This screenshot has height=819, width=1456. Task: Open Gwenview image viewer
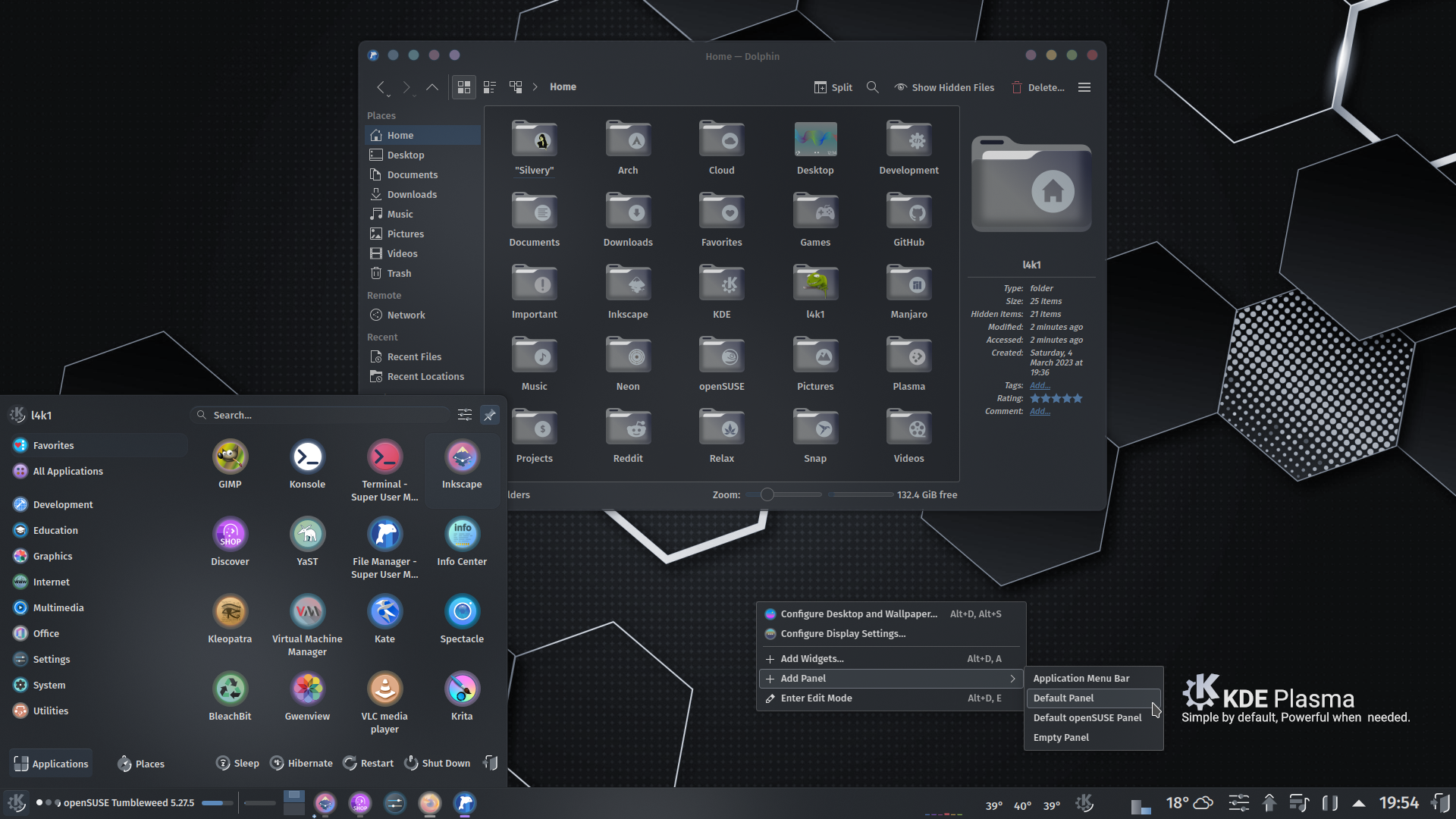307,689
